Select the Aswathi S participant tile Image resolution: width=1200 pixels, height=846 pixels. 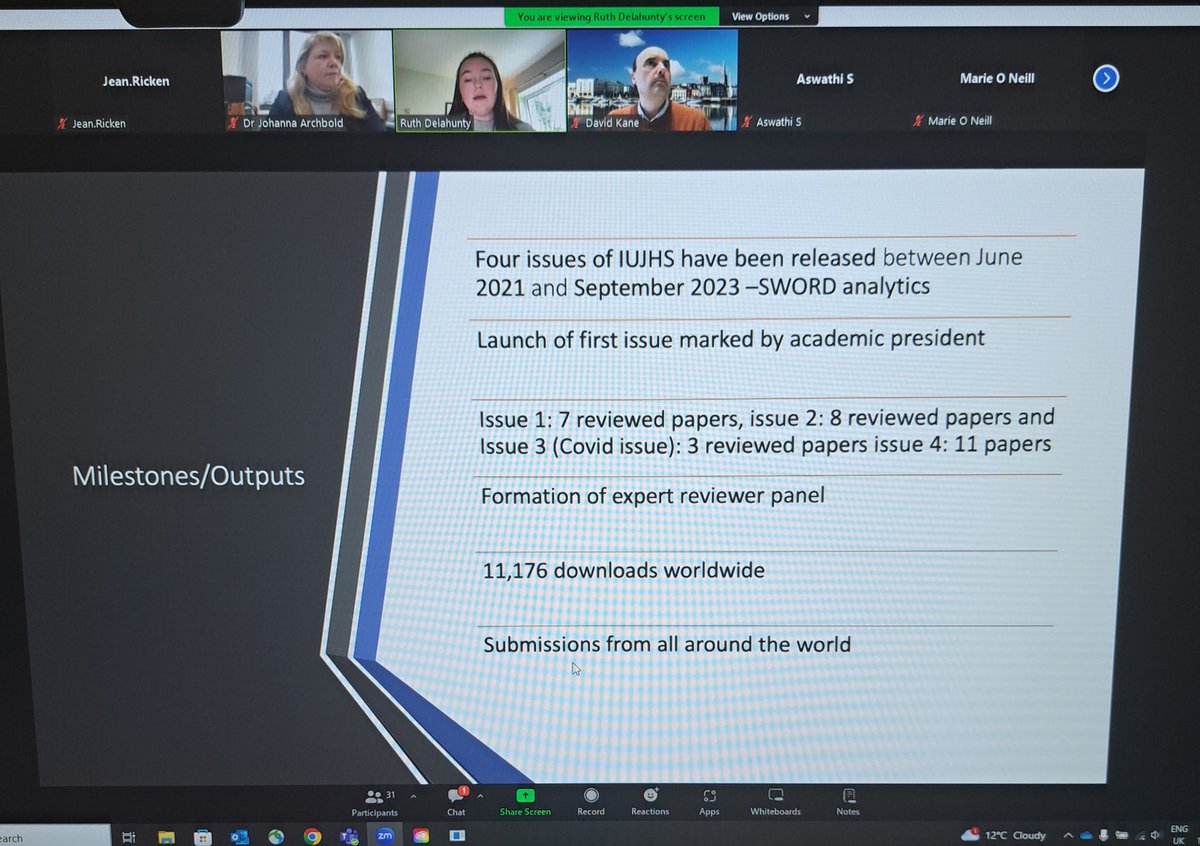[825, 81]
